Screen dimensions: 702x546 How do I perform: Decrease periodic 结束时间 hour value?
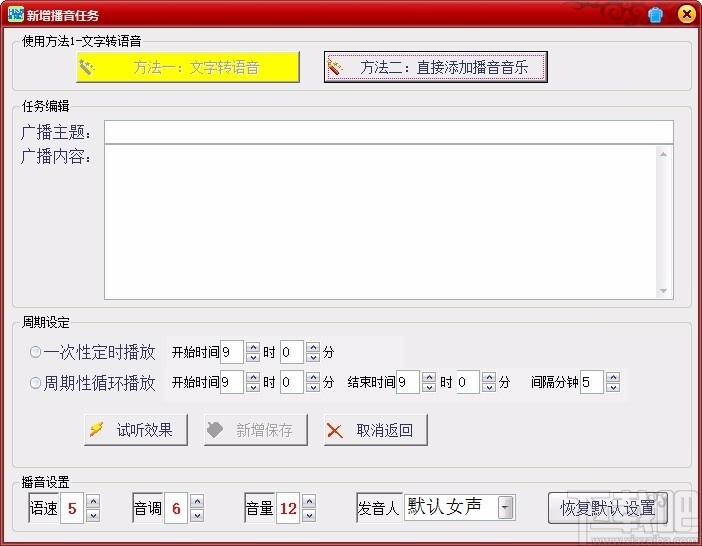[429, 387]
